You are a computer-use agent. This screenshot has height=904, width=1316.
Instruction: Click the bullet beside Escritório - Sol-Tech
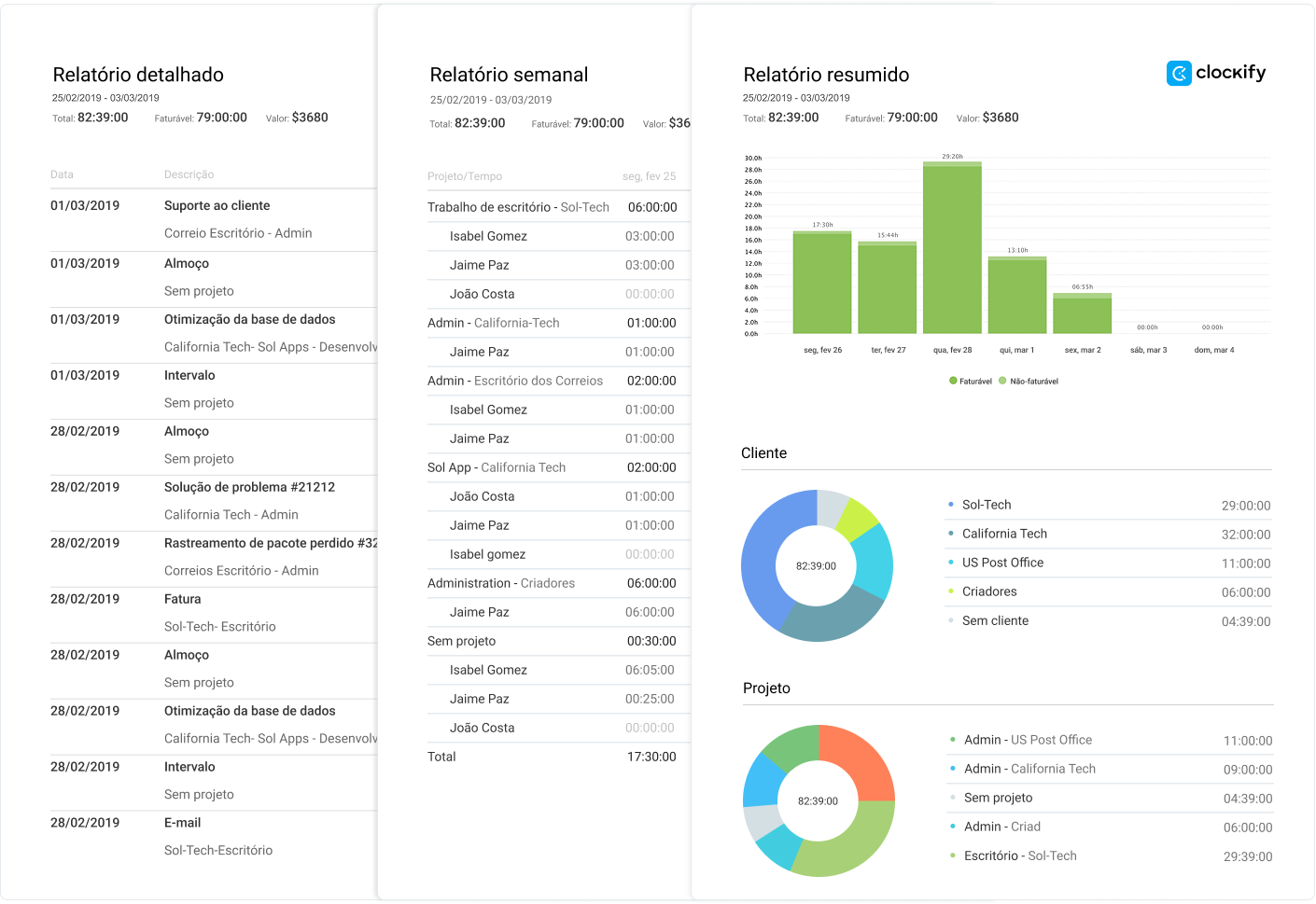pyautogui.click(x=953, y=855)
